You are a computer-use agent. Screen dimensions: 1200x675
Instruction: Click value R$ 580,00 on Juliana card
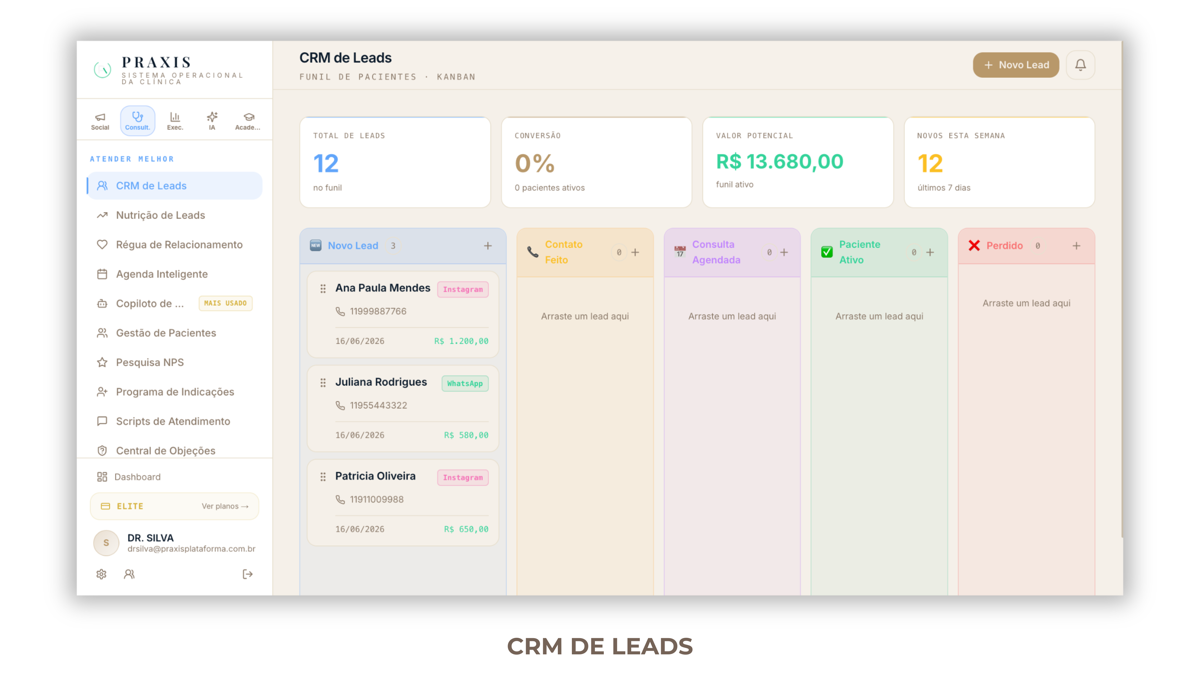[466, 436]
